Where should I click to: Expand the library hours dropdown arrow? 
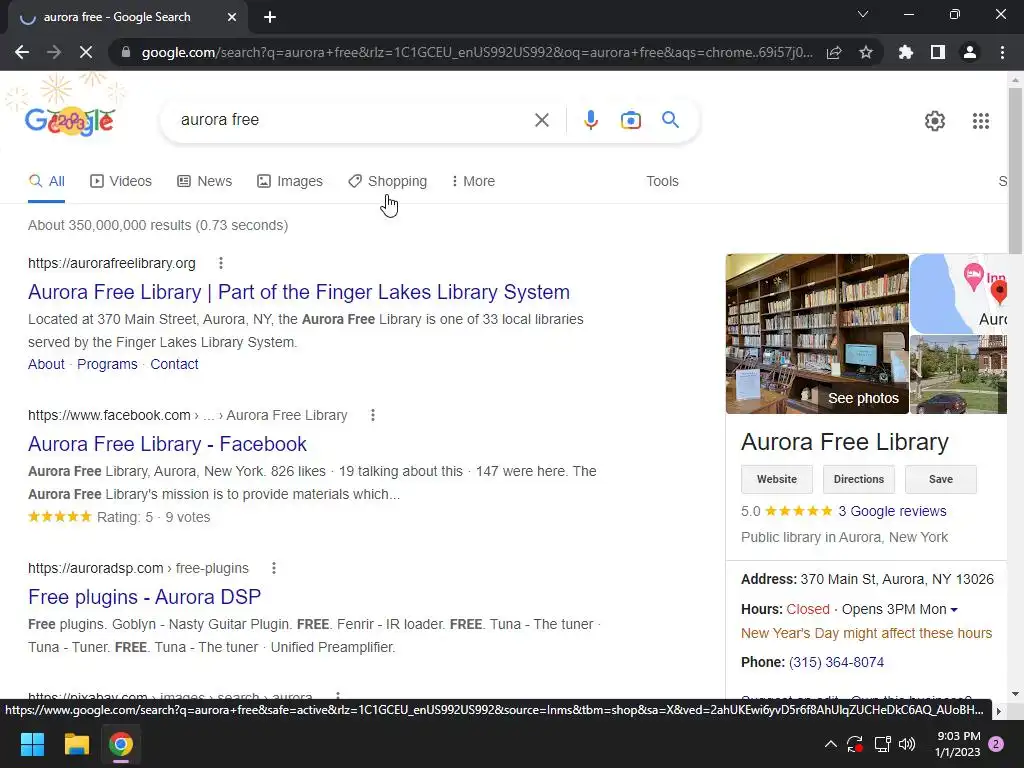point(954,610)
